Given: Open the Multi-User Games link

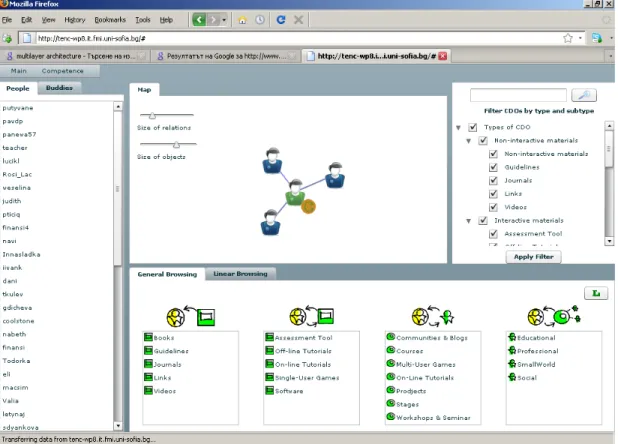Looking at the screenshot, I should 426,364.
